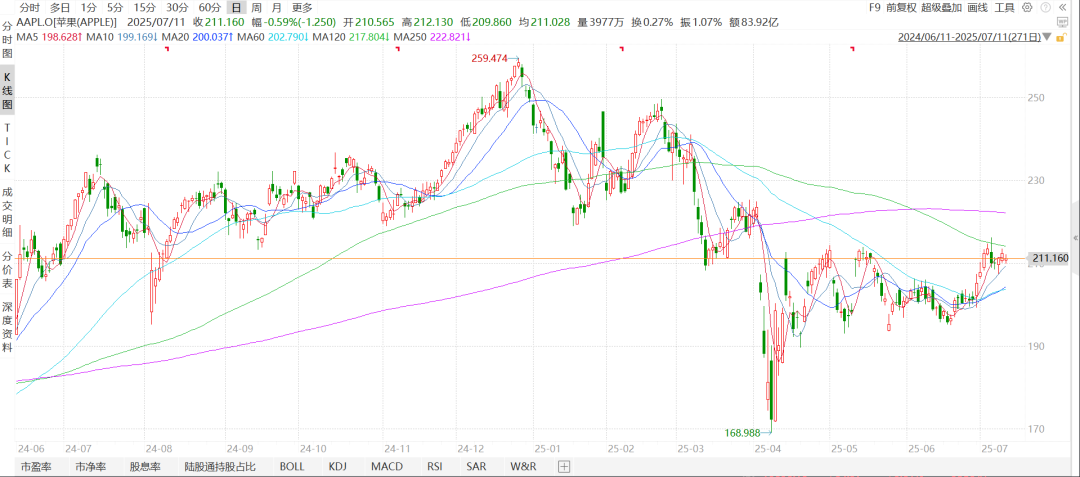
Task: Select the 1分 interval
Action: click(x=88, y=8)
